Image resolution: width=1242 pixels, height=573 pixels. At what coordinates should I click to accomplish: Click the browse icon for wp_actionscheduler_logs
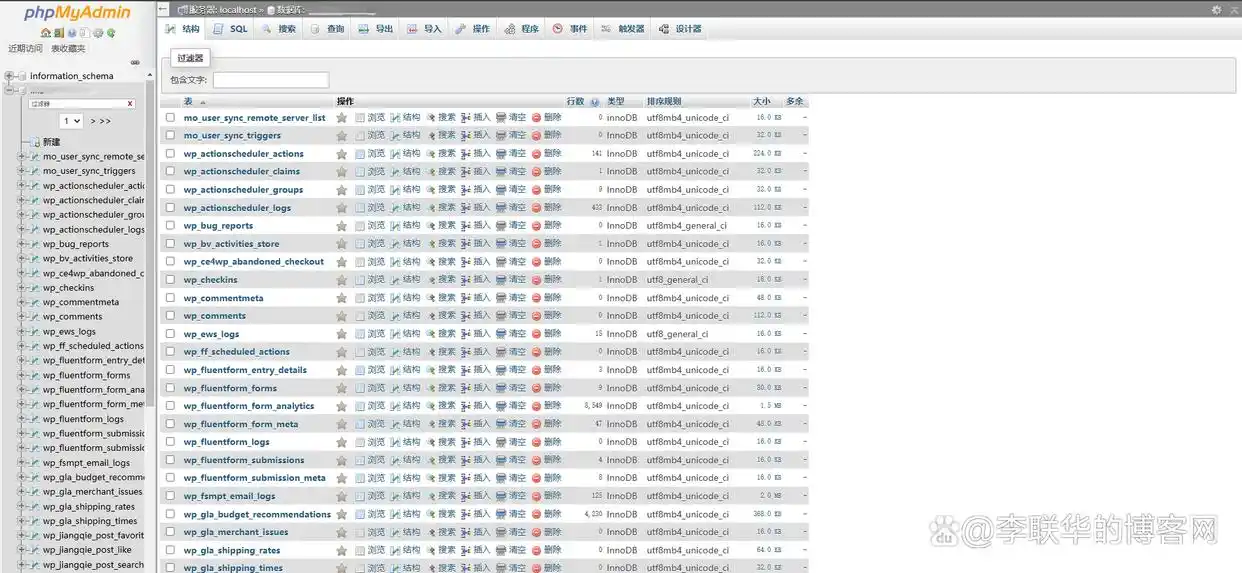pos(361,208)
